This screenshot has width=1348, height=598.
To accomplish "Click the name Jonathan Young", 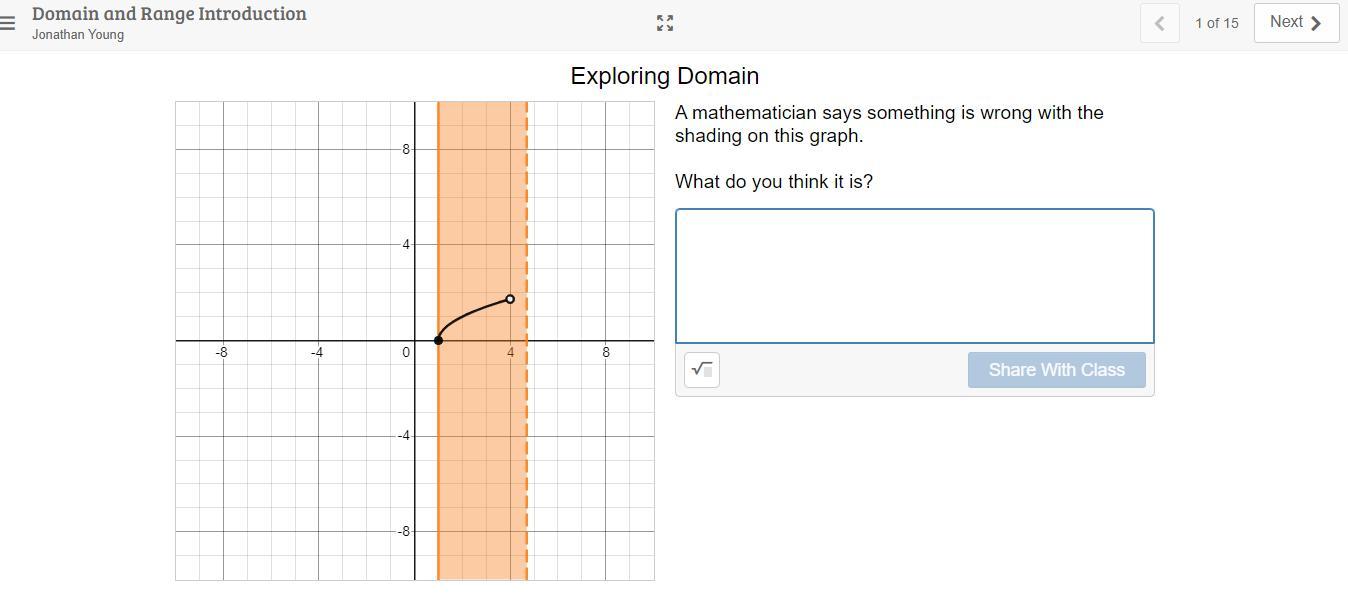I will (x=78, y=35).
